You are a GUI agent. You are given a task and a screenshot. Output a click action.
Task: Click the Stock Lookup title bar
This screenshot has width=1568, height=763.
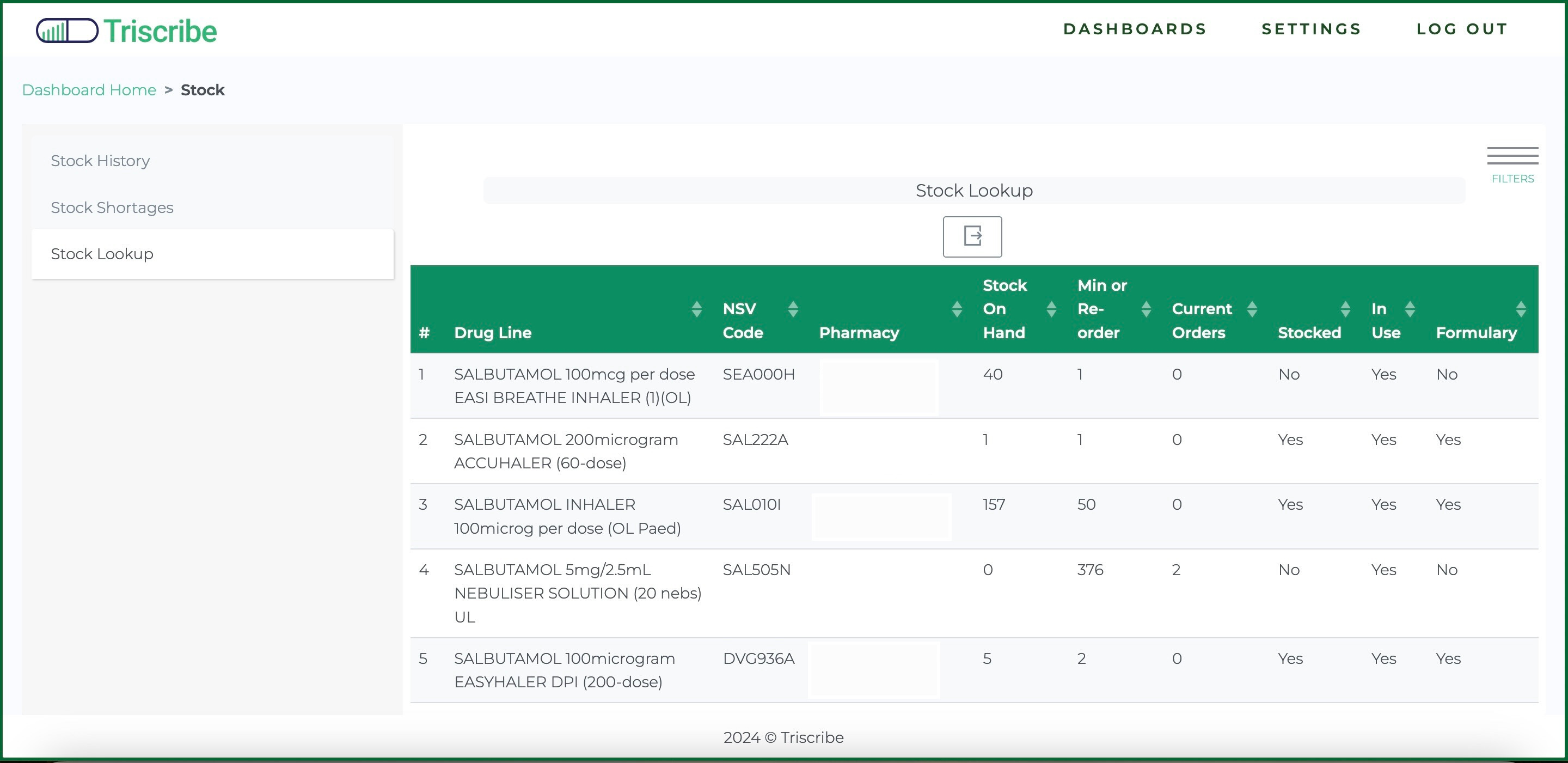click(x=974, y=191)
